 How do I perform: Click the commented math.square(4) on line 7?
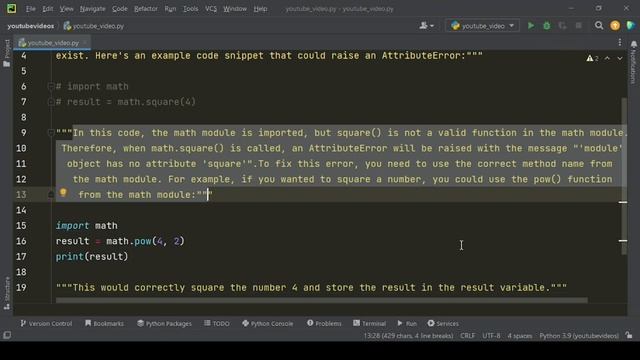pyautogui.click(x=157, y=102)
